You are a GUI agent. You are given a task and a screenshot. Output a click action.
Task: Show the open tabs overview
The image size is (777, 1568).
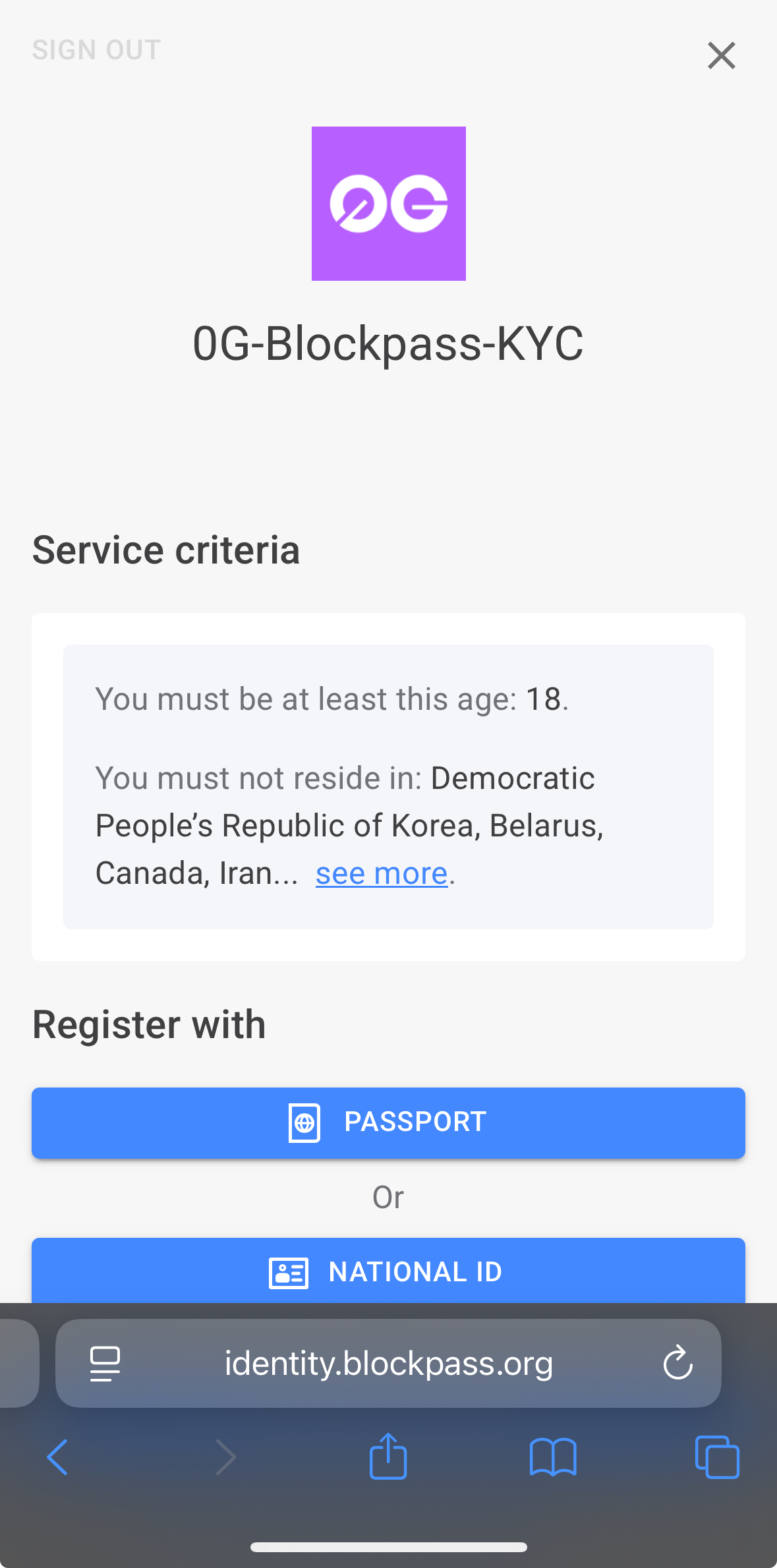tap(717, 1457)
